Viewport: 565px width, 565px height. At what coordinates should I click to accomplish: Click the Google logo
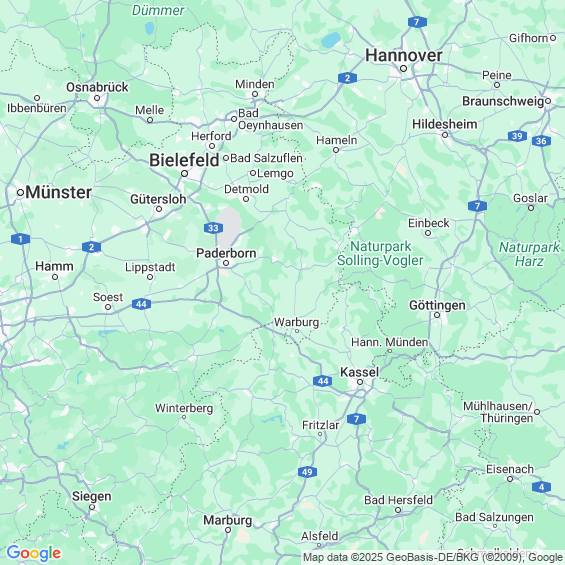pos(34,553)
